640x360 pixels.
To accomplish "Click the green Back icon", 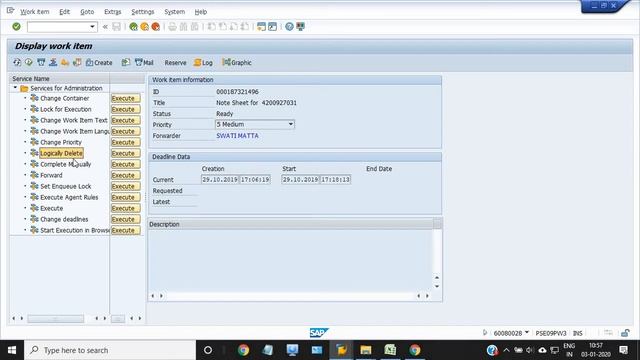I will pos(133,27).
